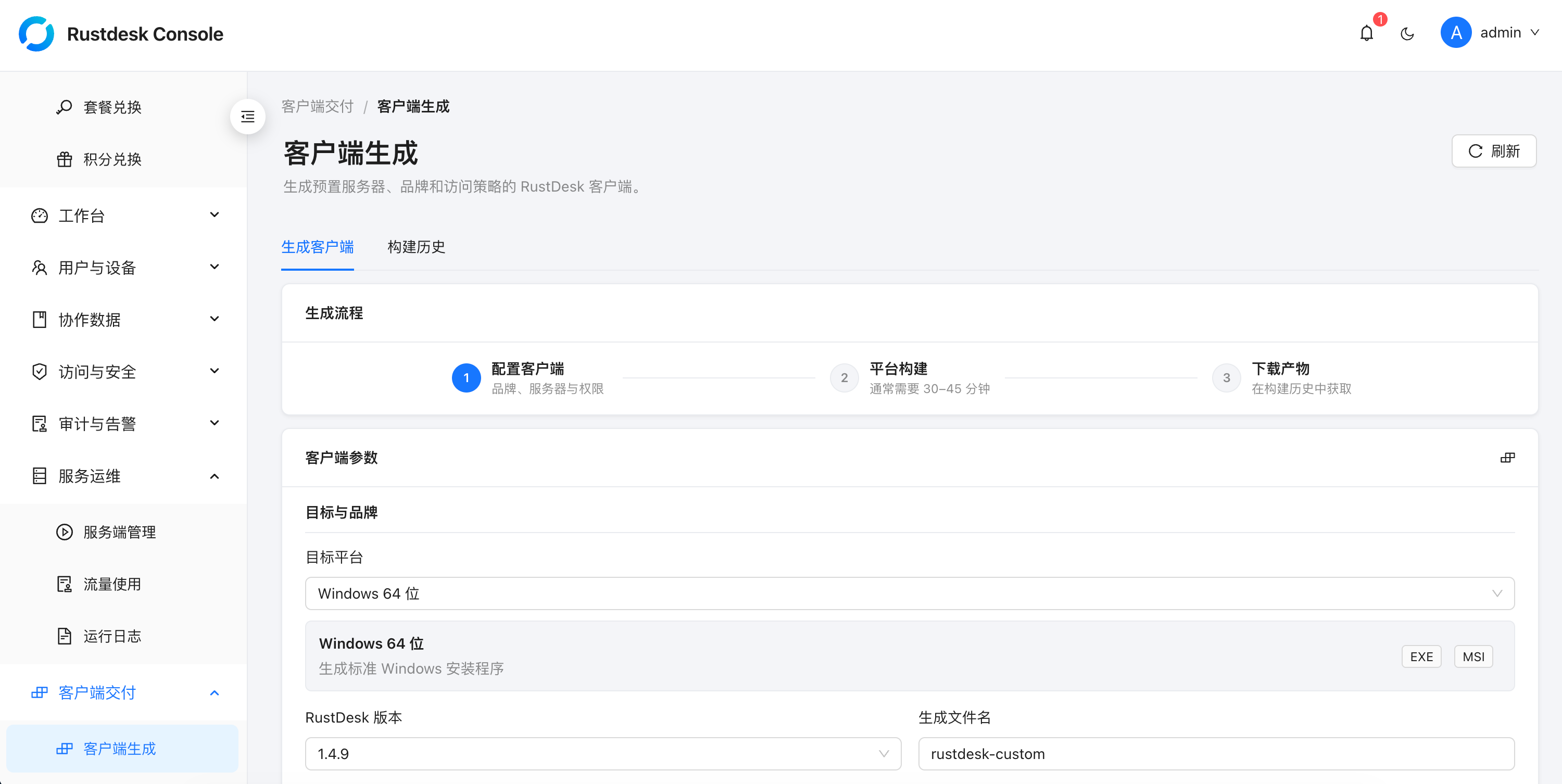Click the 访问与安全 menu label
This screenshot has width=1562, height=784.
[97, 372]
